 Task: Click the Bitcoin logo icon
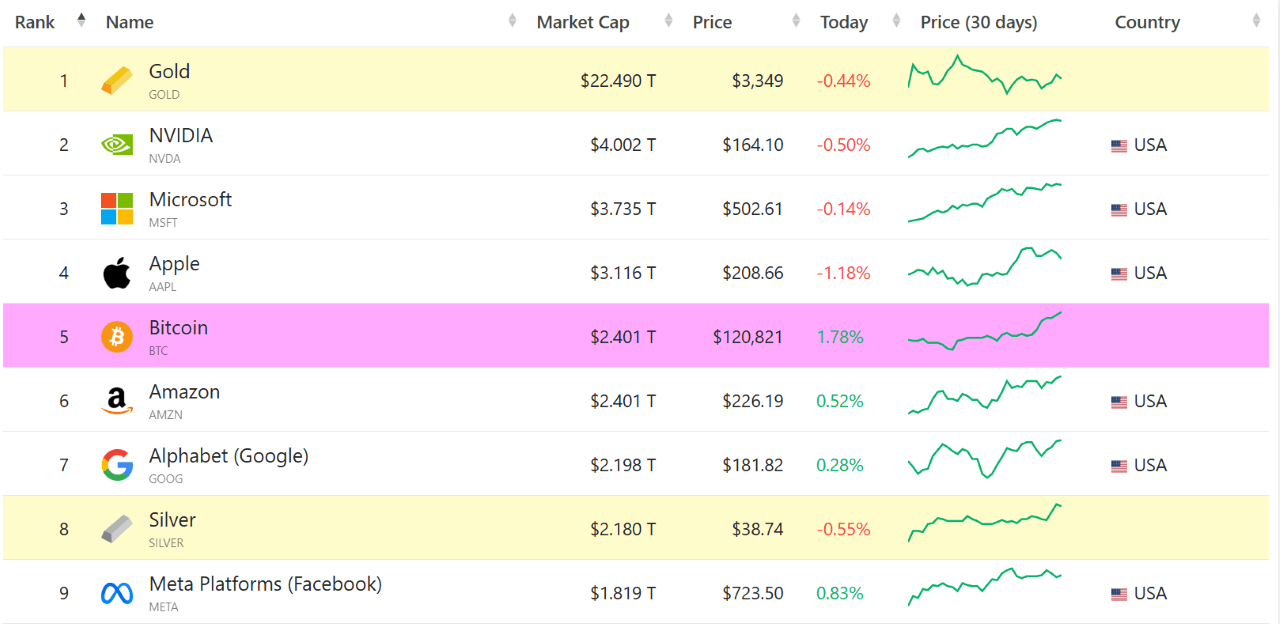(x=117, y=337)
